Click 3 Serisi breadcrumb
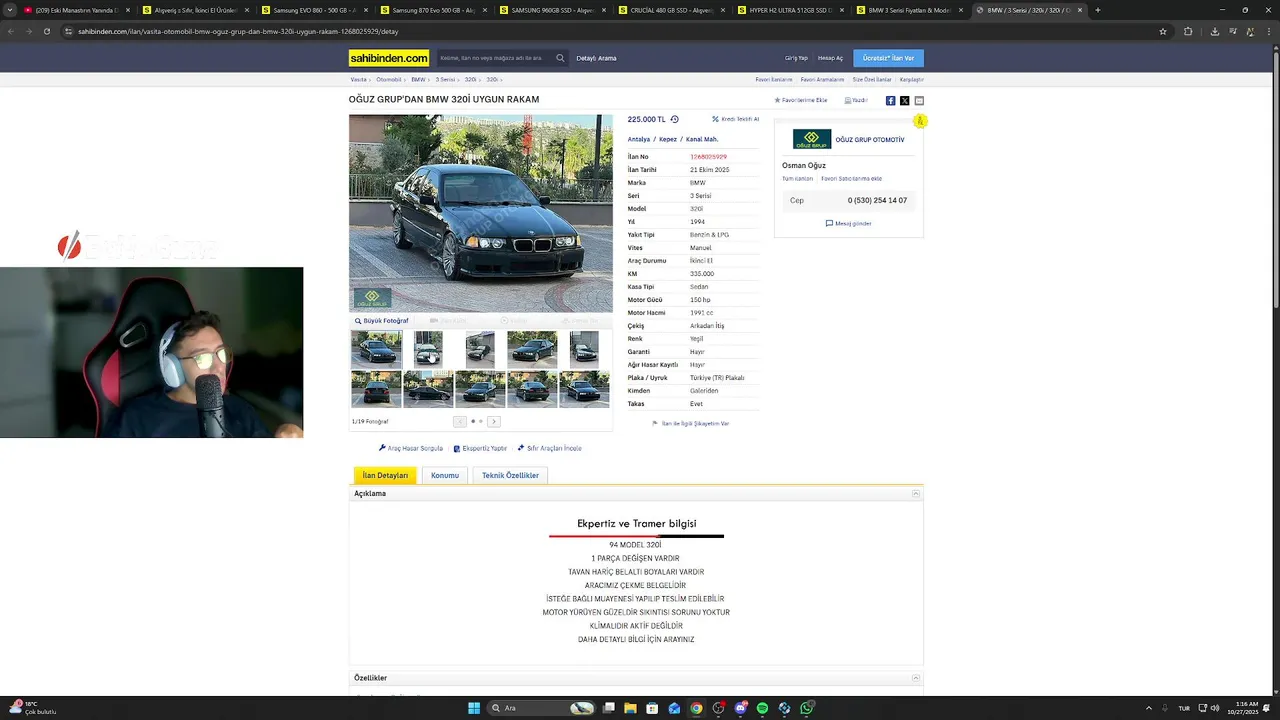This screenshot has width=1280, height=720. click(x=445, y=79)
